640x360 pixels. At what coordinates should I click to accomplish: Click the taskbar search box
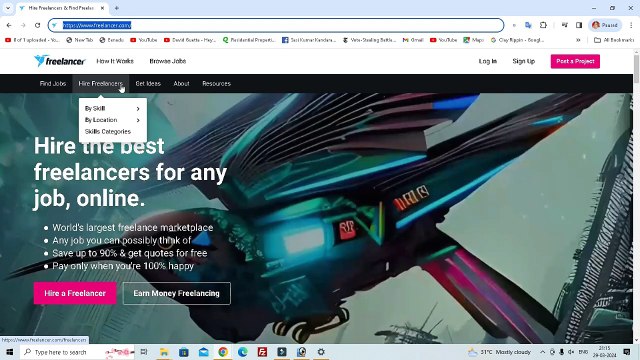[78, 352]
